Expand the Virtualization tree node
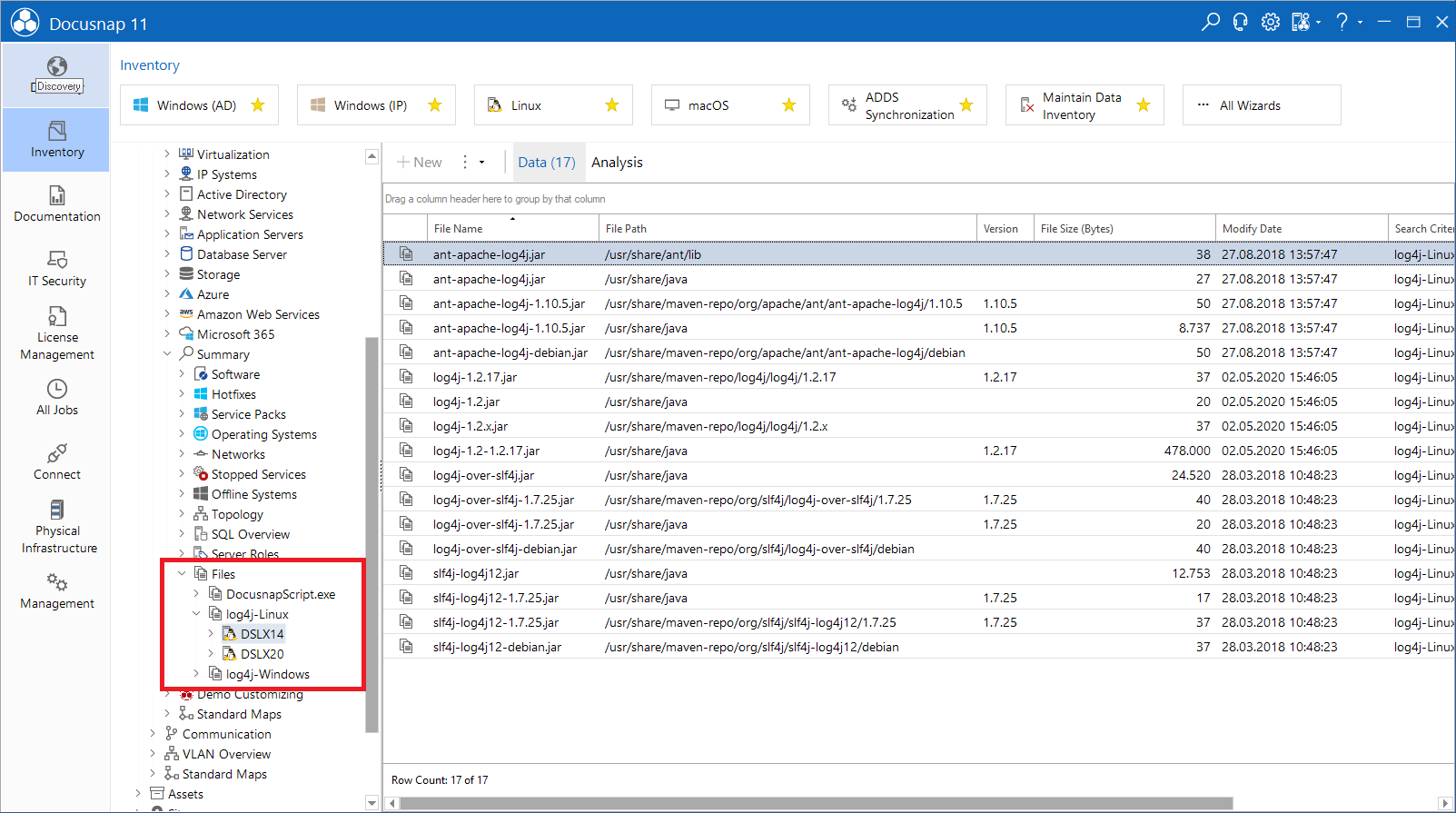 pos(167,154)
